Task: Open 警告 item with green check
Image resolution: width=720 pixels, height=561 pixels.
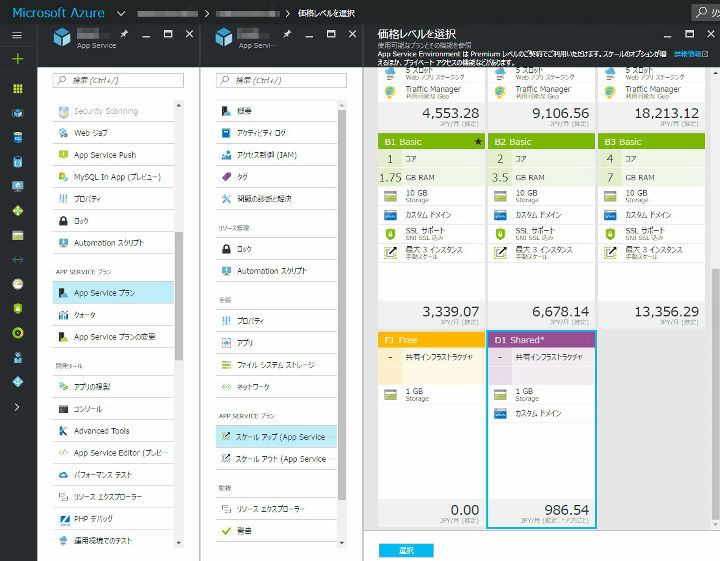Action: (276, 531)
